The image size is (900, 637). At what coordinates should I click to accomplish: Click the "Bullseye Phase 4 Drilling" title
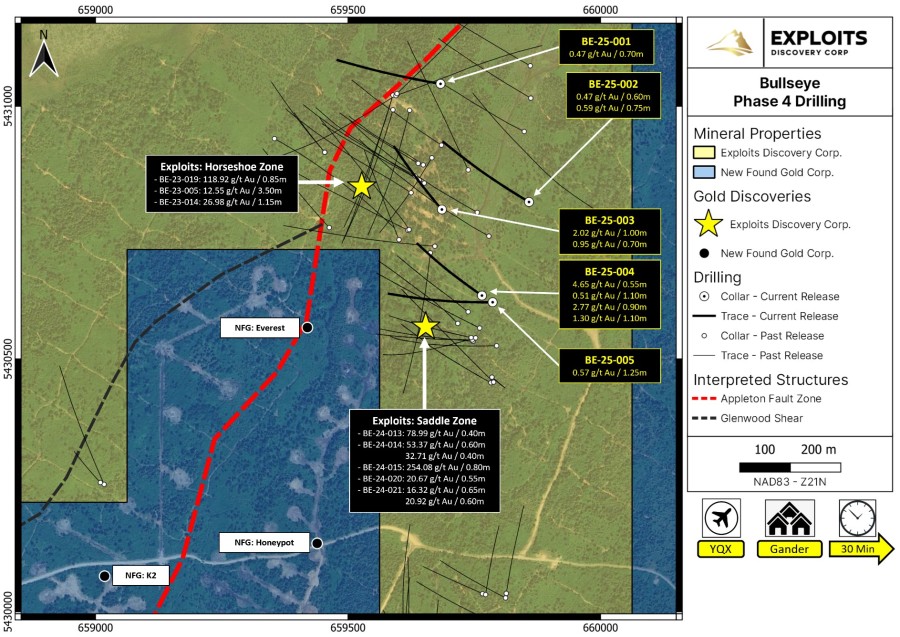click(790, 92)
